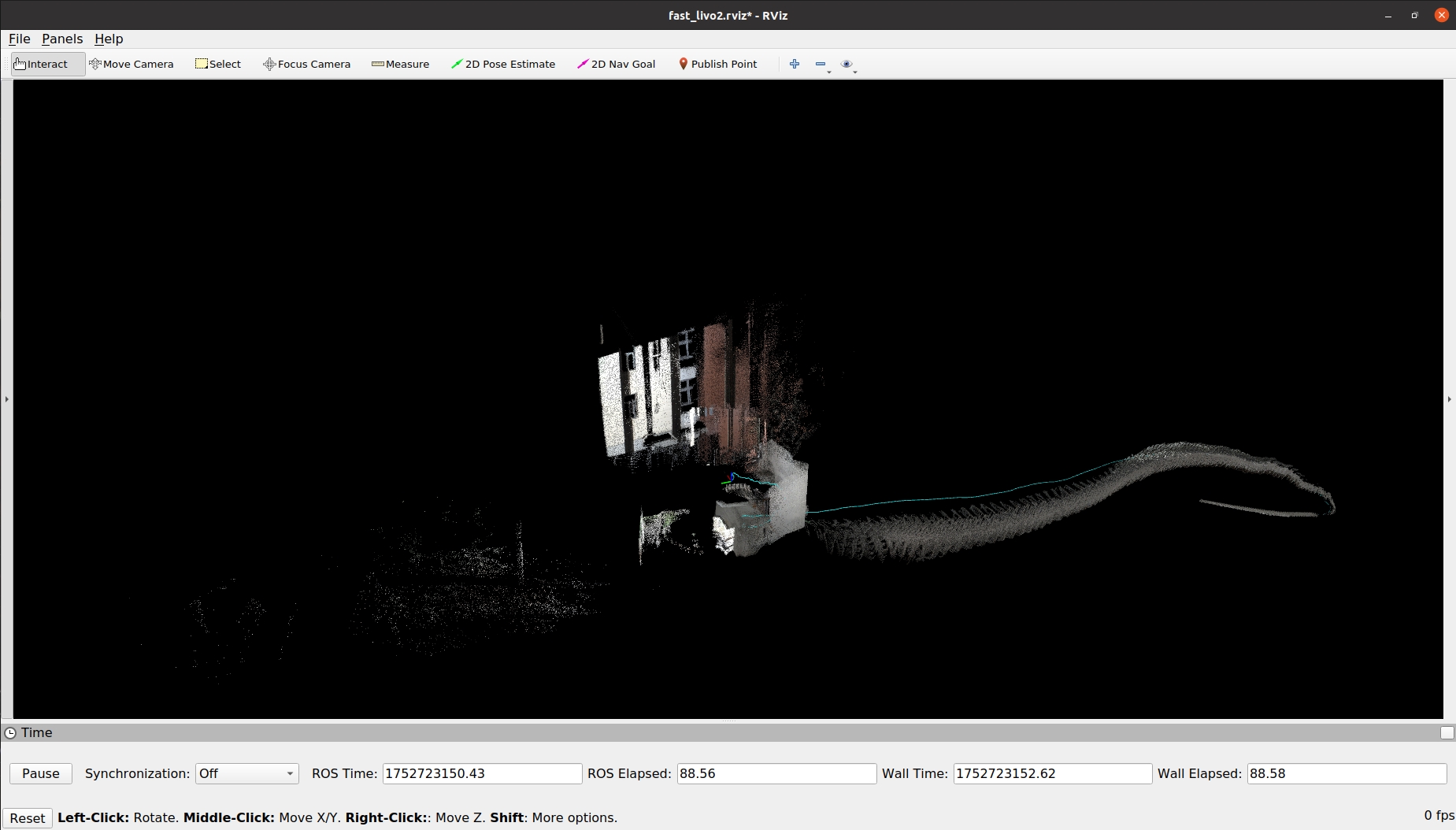Click the ROS Time field
The width and height of the screenshot is (1456, 830).
point(481,773)
